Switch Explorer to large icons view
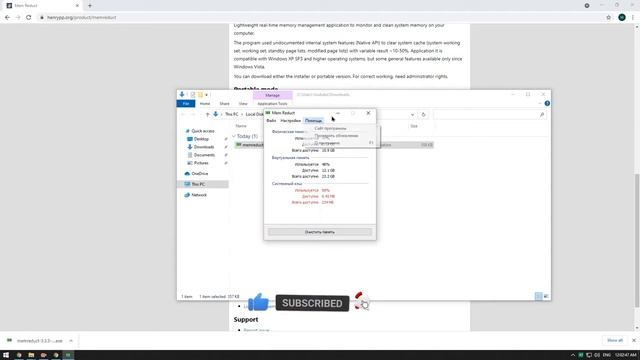Image resolution: width=640 pixels, height=360 pixels. pyautogui.click(x=546, y=296)
